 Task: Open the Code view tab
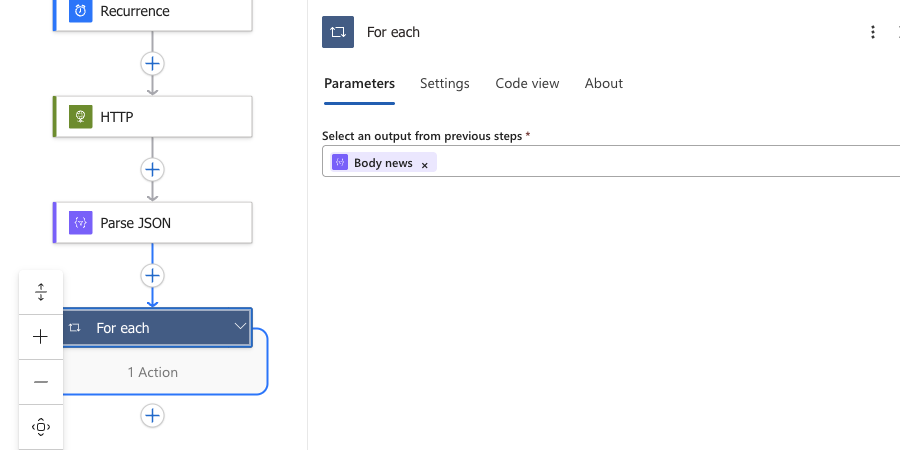tap(527, 83)
